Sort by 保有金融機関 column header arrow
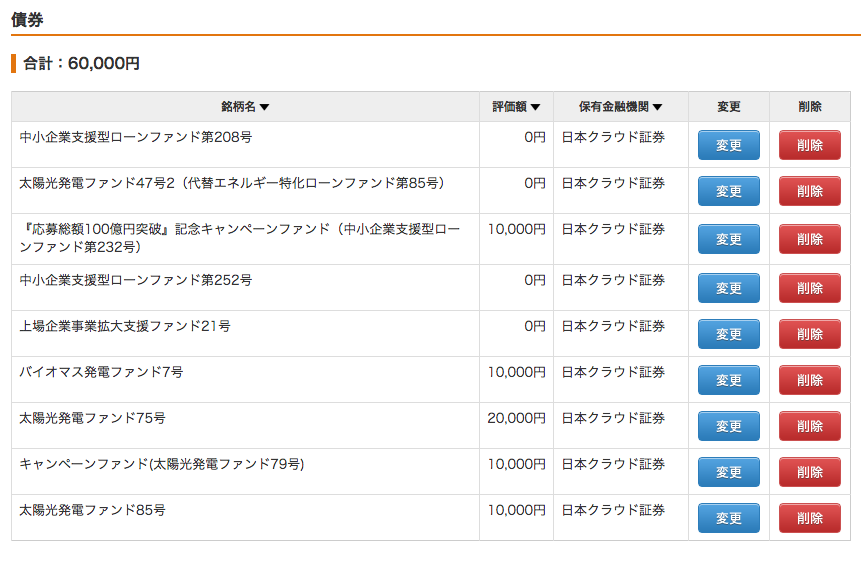 tap(657, 107)
